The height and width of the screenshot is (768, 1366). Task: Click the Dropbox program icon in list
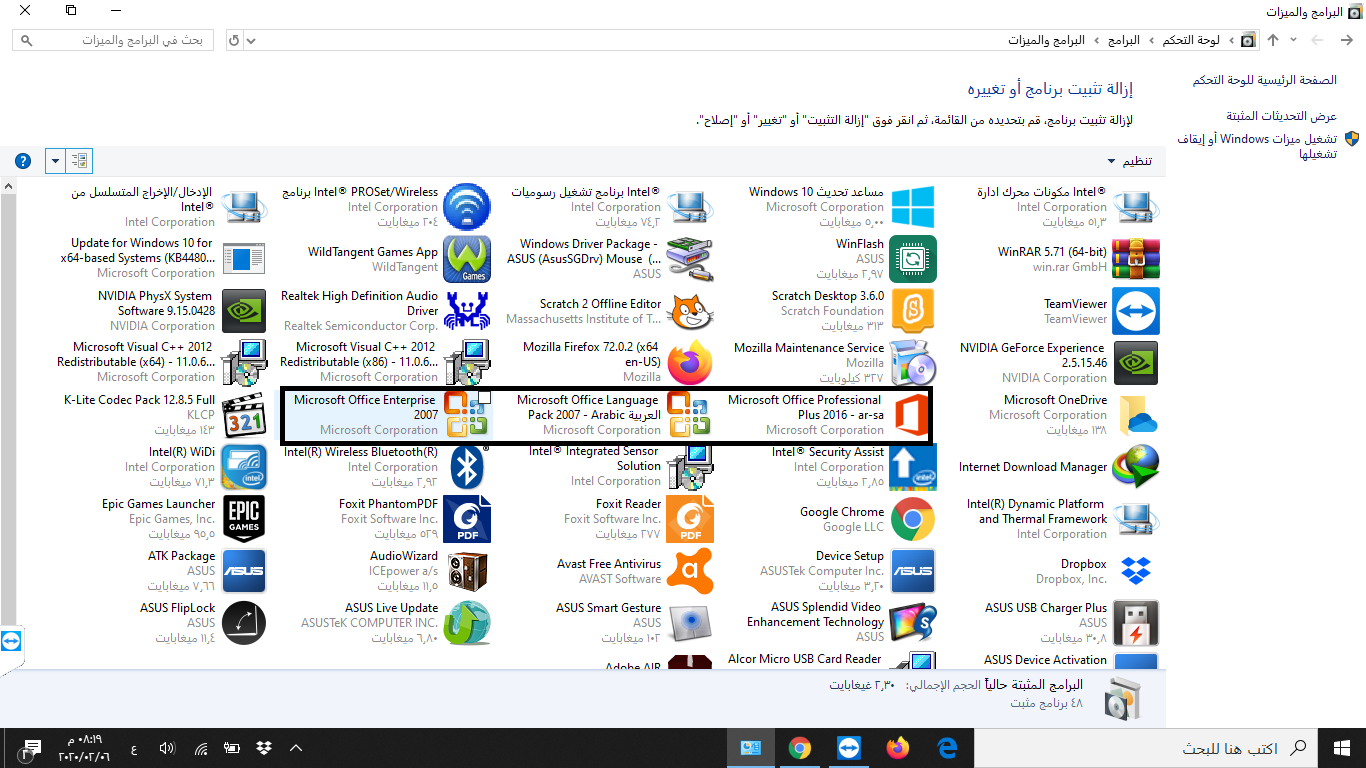coord(1135,571)
